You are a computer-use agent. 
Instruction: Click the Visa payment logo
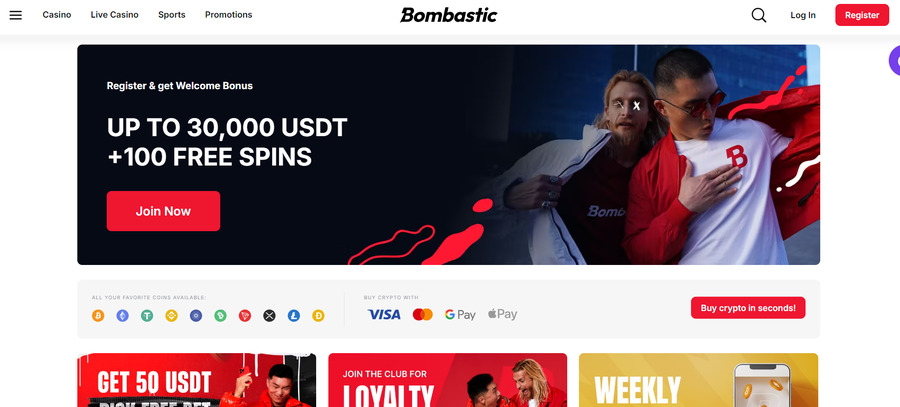[x=384, y=315]
